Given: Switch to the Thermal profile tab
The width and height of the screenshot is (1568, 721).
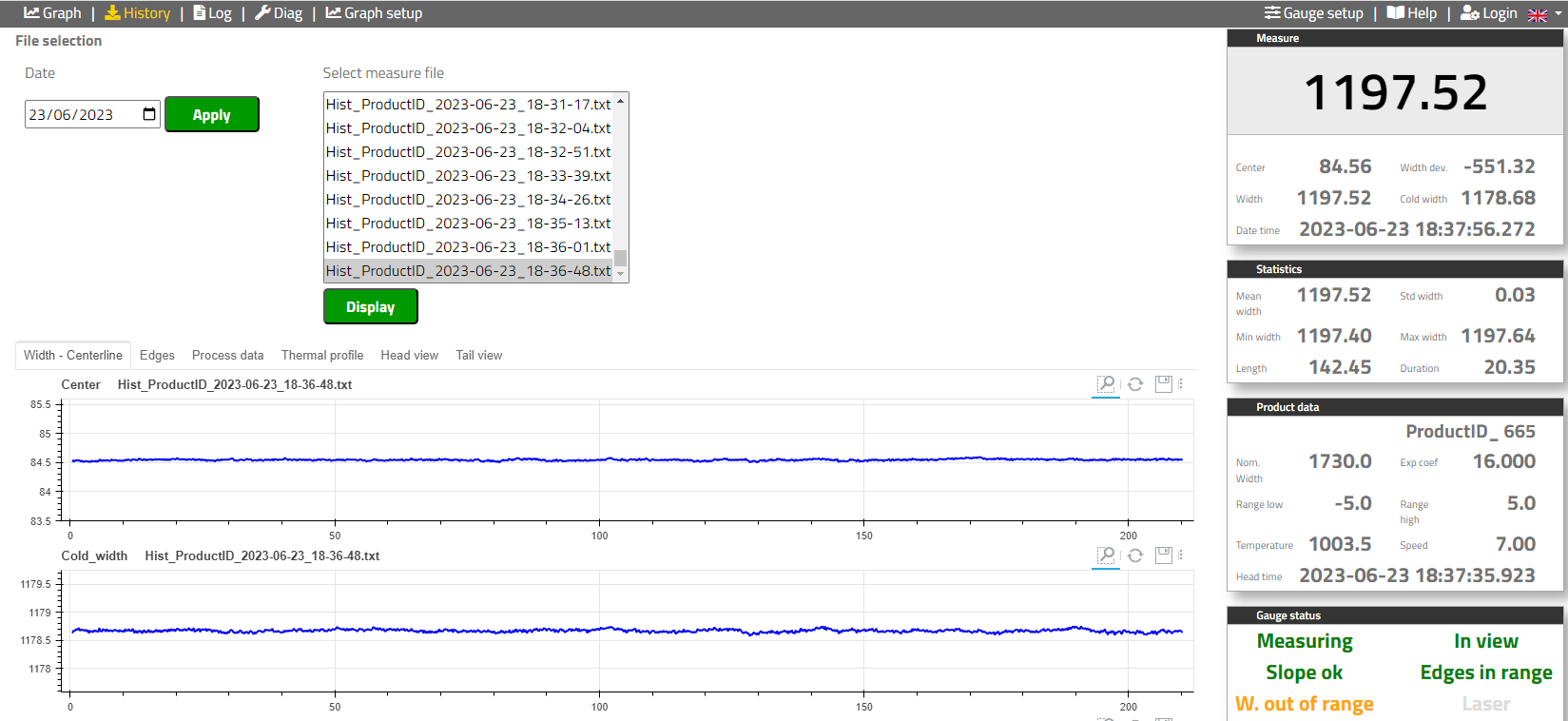Looking at the screenshot, I should click(321, 355).
